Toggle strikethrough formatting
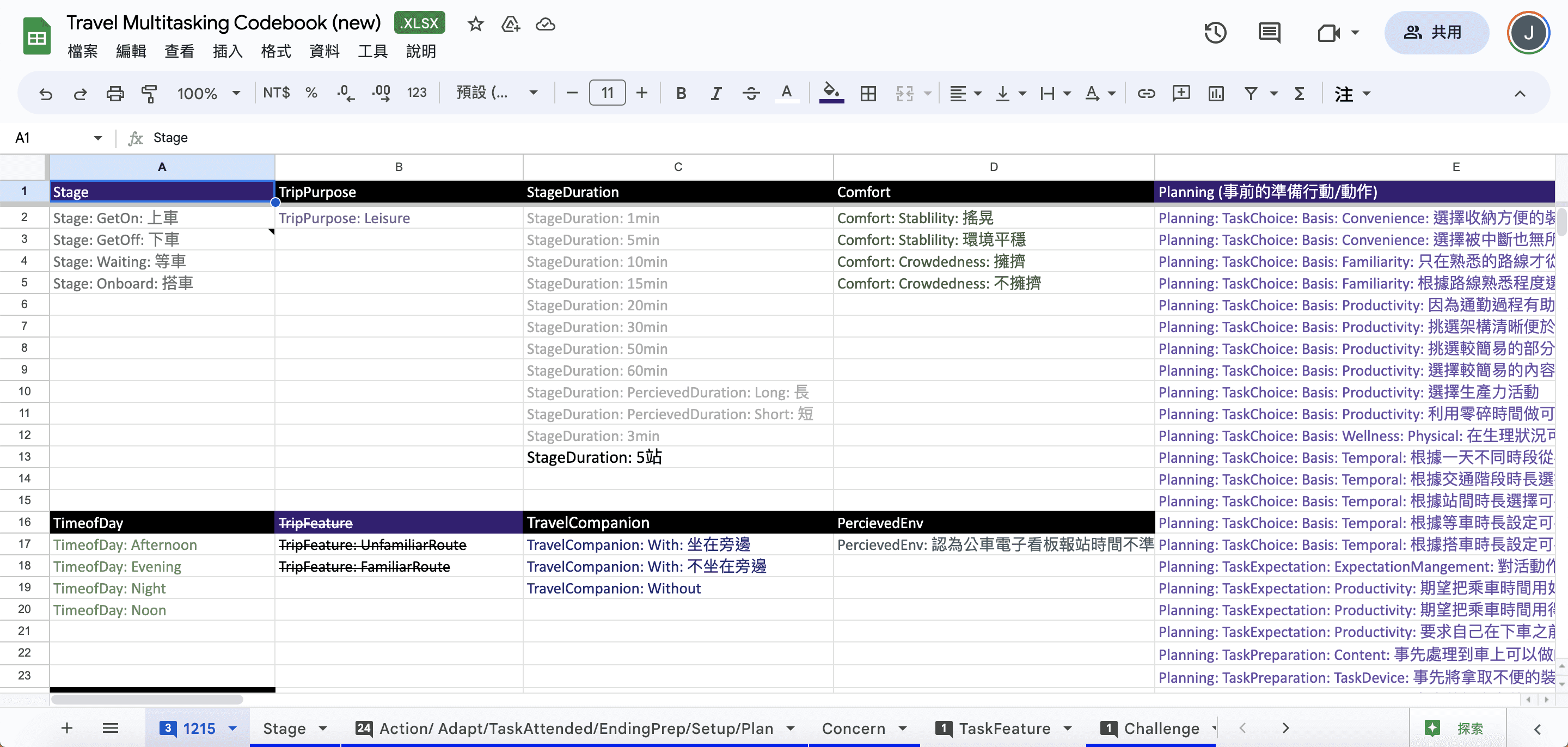The height and width of the screenshot is (747, 1568). click(x=751, y=94)
